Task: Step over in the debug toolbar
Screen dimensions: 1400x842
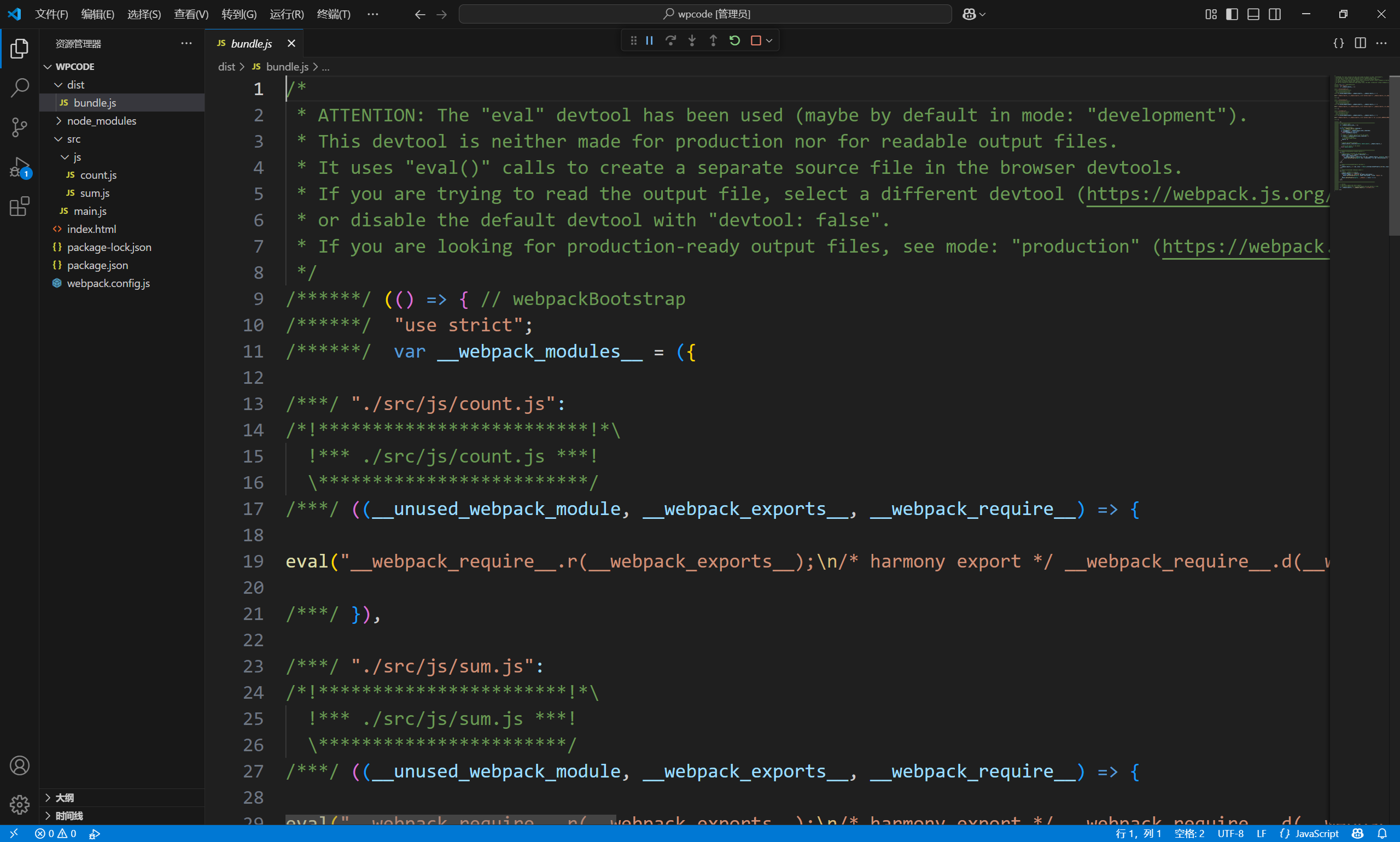Action: pyautogui.click(x=671, y=40)
